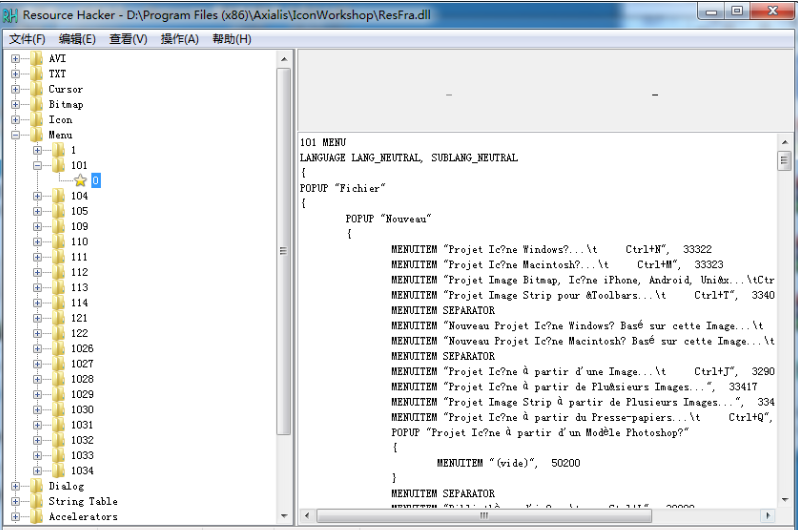Click the Bitmap folder icon
Viewport: 798px width, 530px height.
(x=37, y=105)
